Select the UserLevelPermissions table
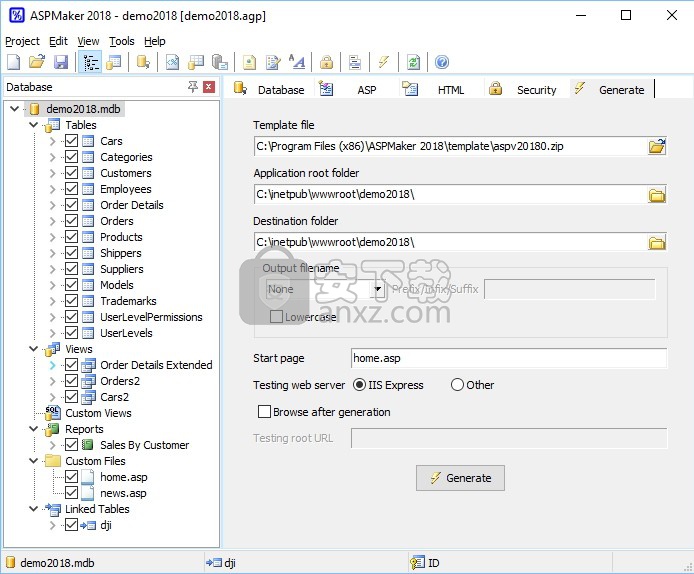Viewport: 694px width, 574px height. click(151, 317)
